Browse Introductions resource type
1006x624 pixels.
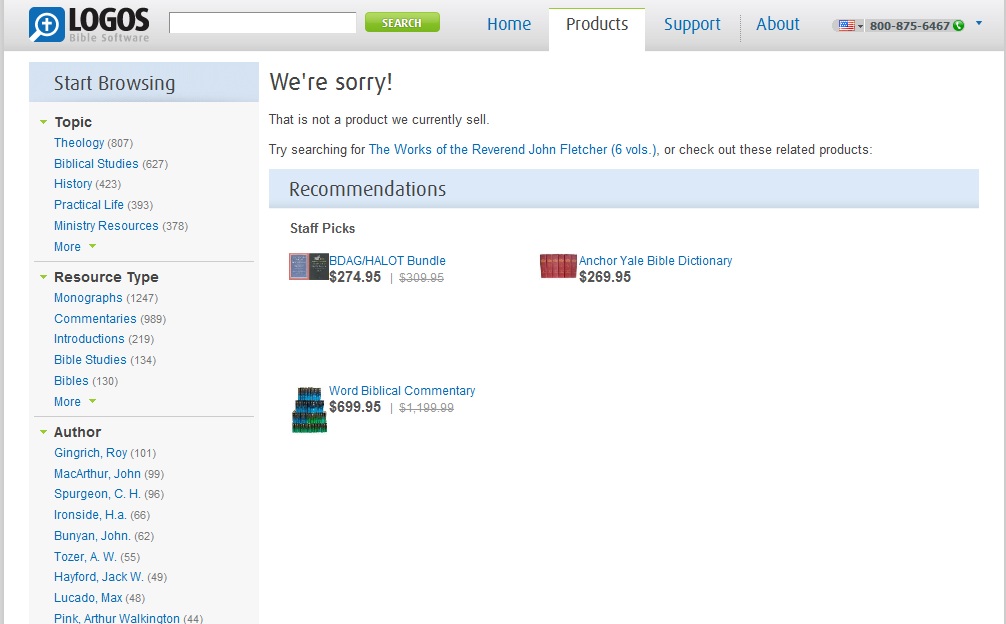click(x=89, y=339)
